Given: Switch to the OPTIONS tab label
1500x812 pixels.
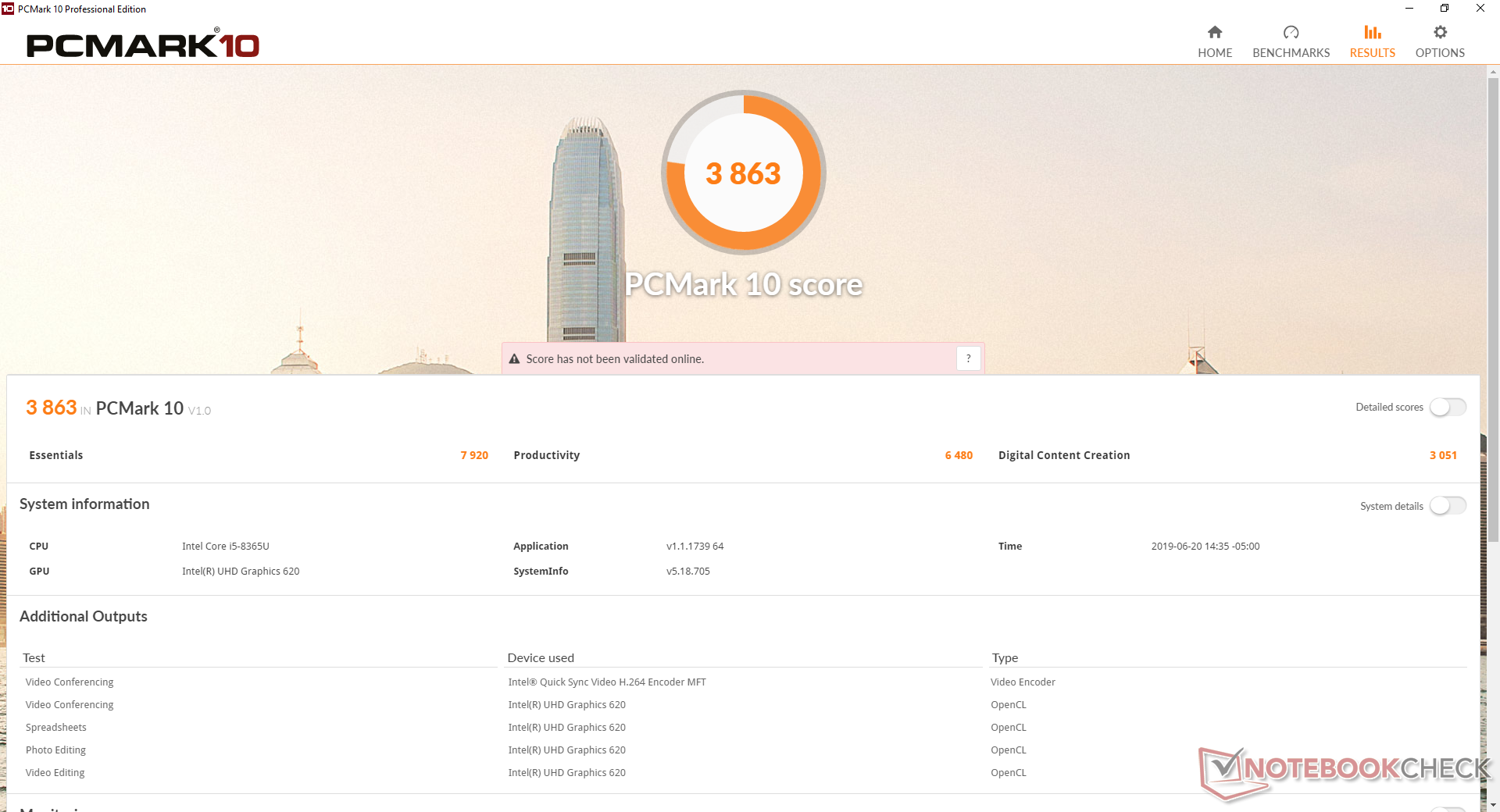Looking at the screenshot, I should [1440, 53].
